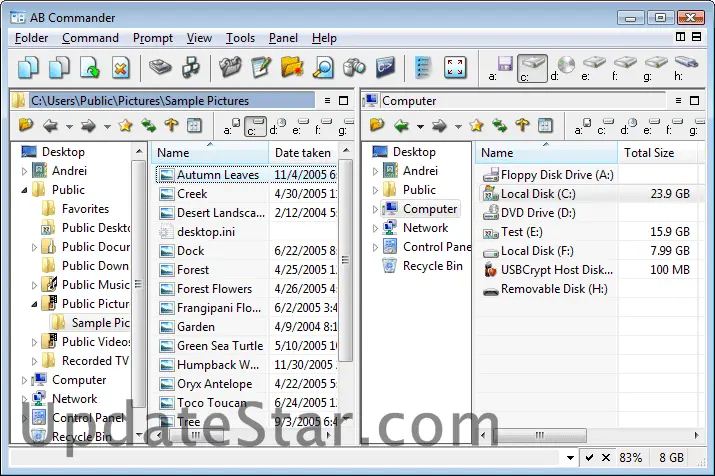Click the right panel green Back arrow
The height and width of the screenshot is (476, 715).
401,125
